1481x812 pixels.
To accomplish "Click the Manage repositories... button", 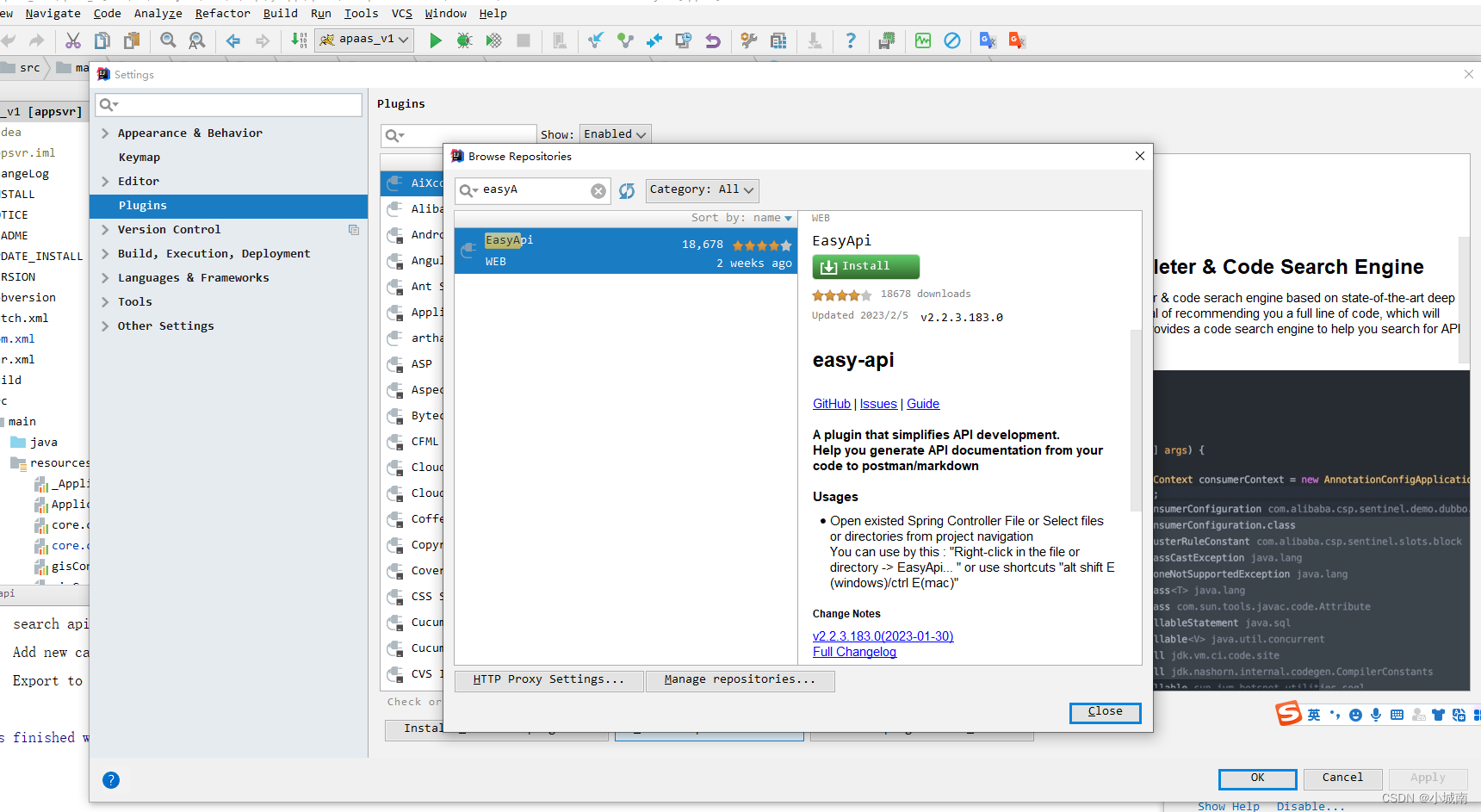I will (740, 680).
